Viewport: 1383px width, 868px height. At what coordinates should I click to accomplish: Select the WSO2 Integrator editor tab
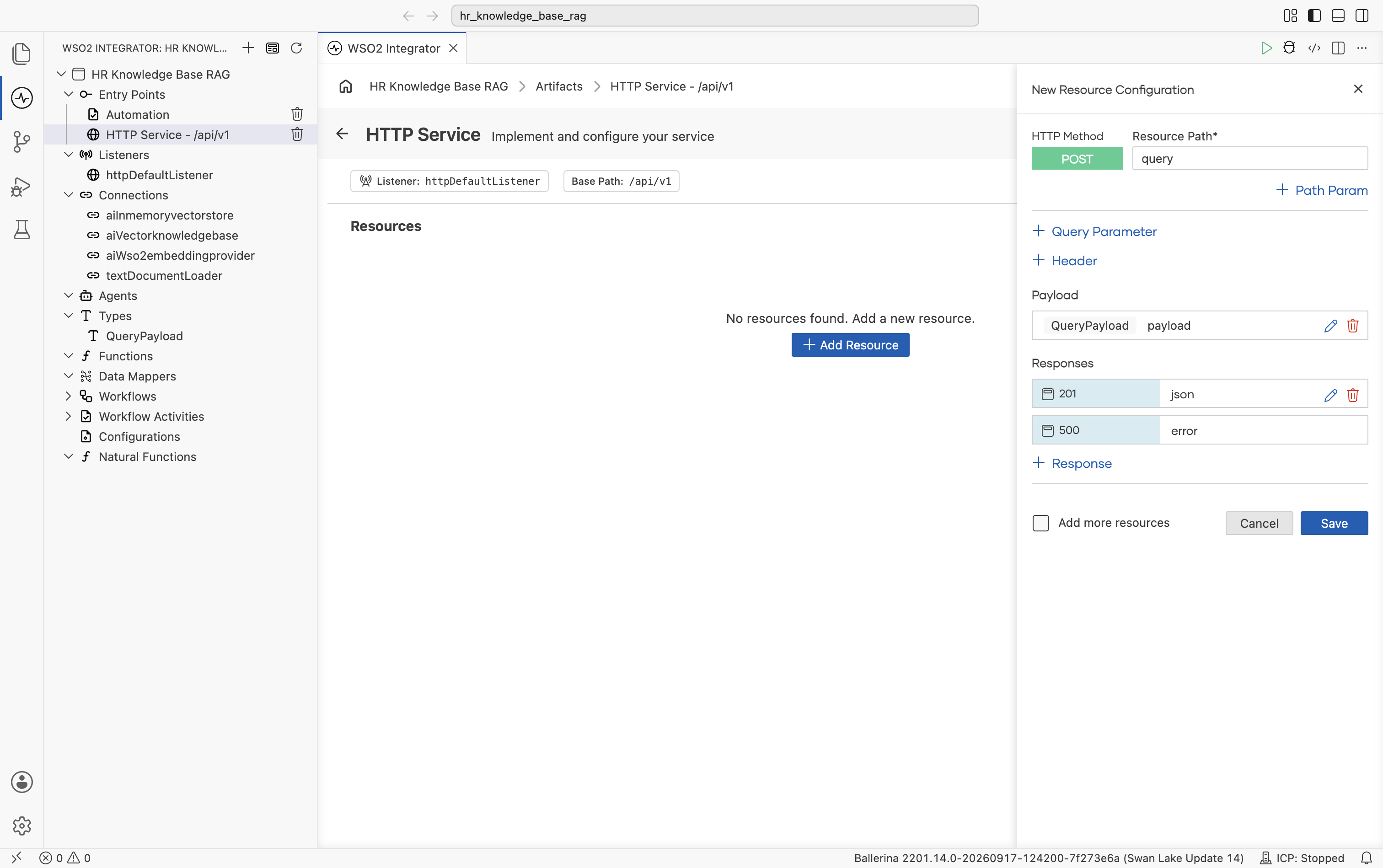point(393,48)
